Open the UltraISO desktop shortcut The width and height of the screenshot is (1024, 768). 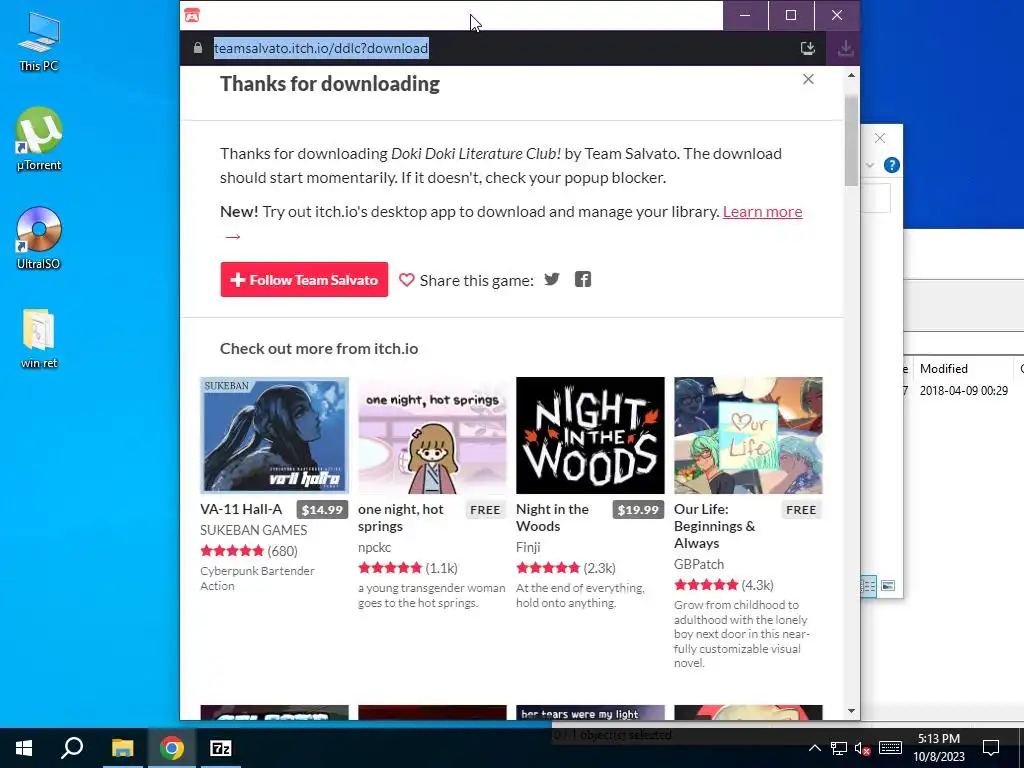pyautogui.click(x=39, y=238)
